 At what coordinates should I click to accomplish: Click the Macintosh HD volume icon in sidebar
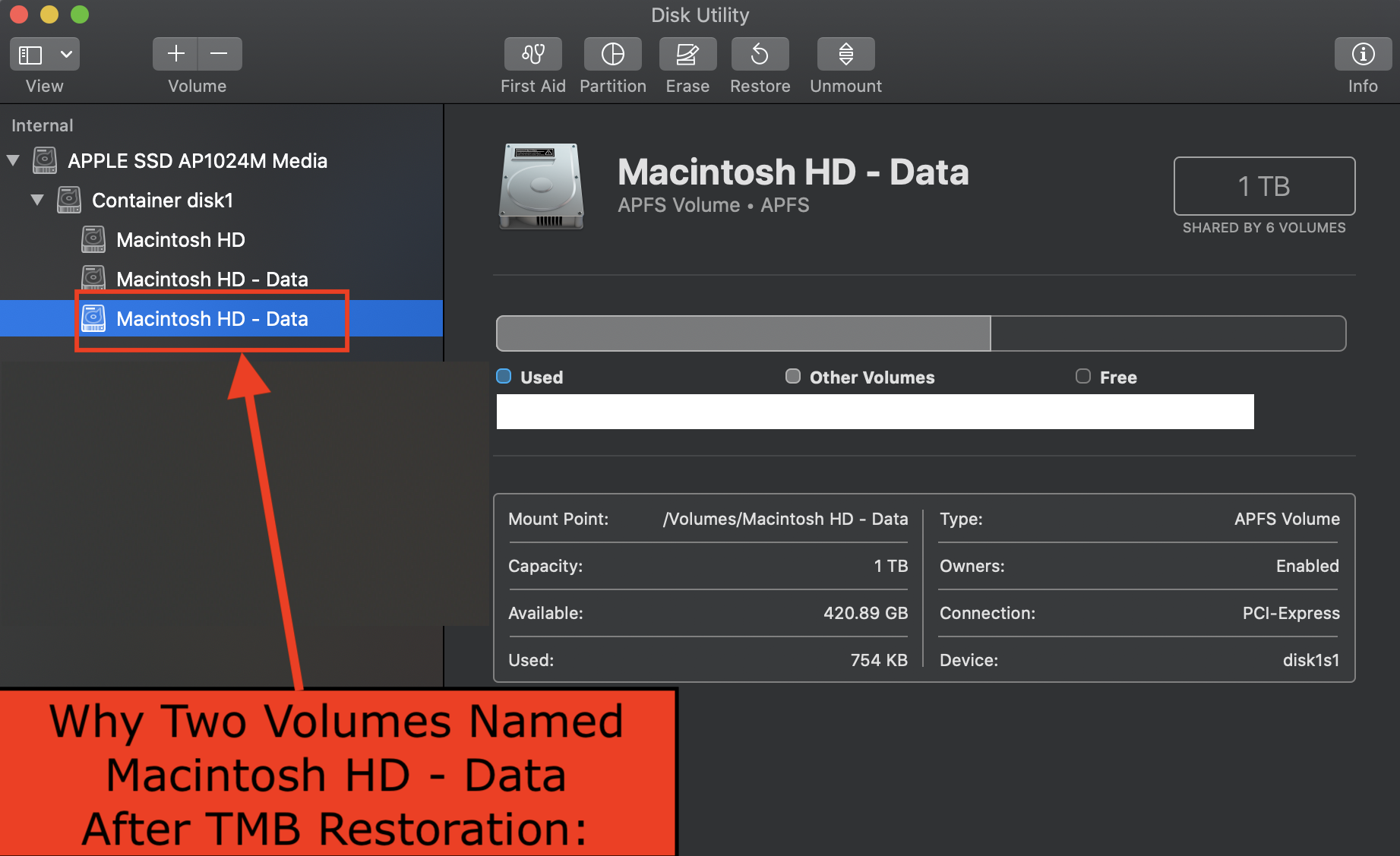point(93,239)
